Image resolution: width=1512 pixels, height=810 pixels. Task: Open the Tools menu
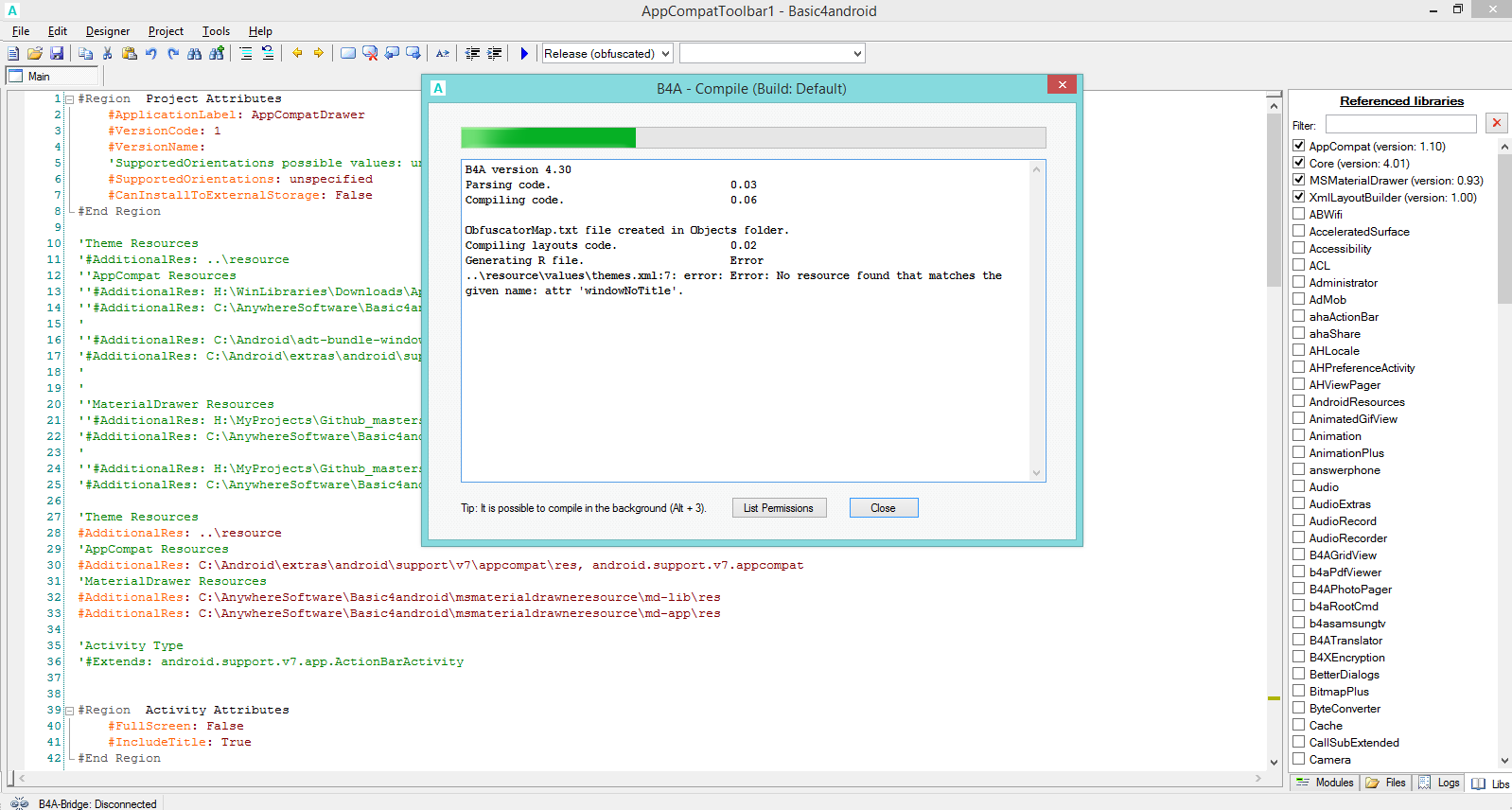216,31
